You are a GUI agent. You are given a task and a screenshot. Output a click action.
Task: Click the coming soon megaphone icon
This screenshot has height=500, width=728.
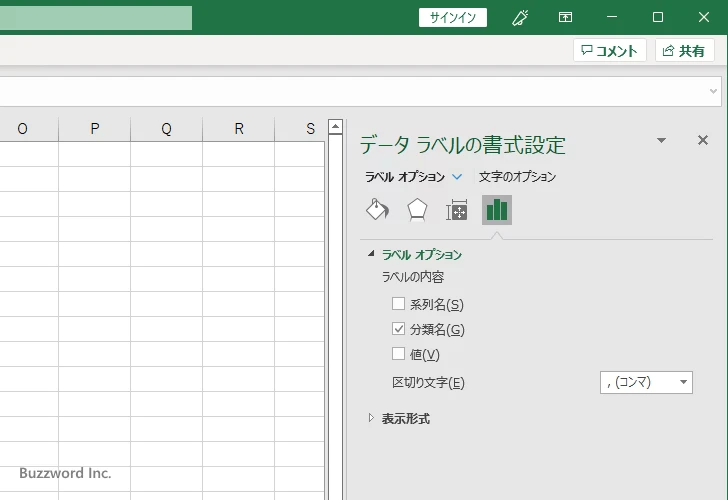pos(520,18)
